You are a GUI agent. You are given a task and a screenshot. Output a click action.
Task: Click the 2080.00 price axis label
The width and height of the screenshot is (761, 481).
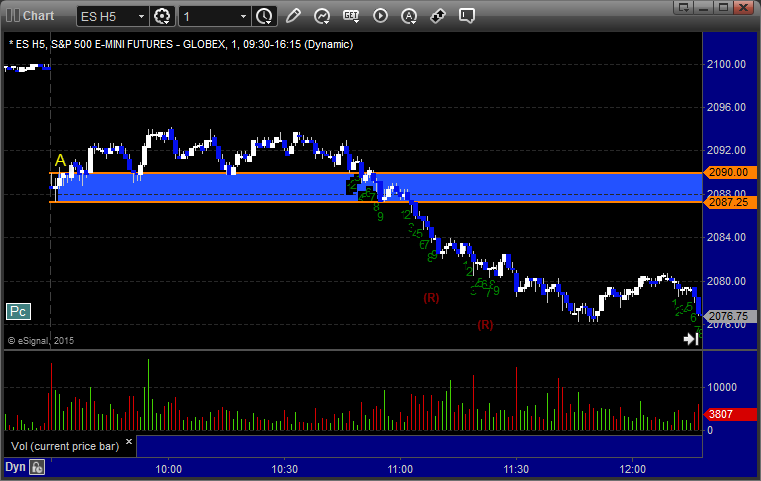[x=726, y=281]
